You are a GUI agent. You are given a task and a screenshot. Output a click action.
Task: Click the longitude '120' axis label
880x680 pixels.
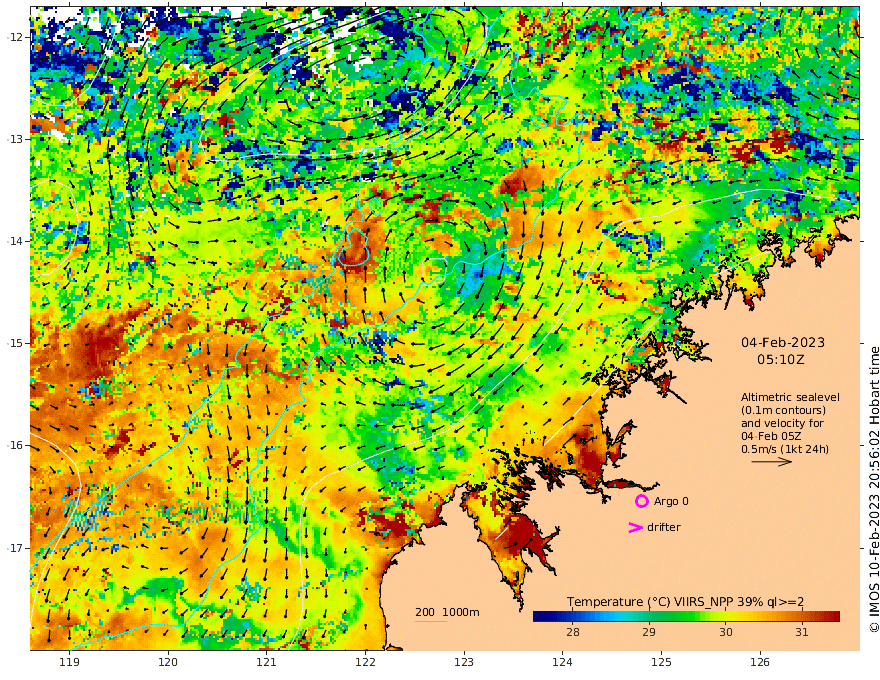[x=168, y=662]
